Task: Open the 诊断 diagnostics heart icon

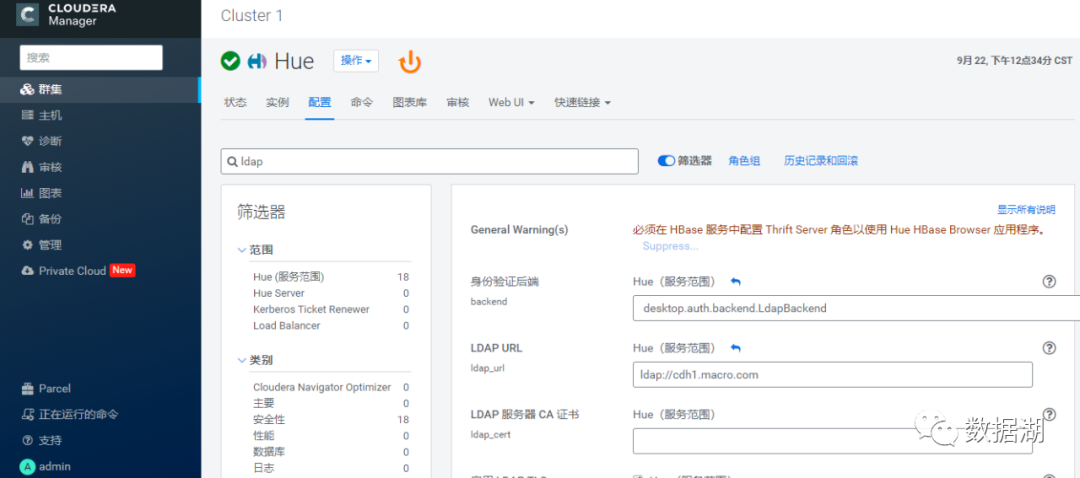Action: pyautogui.click(x=27, y=141)
